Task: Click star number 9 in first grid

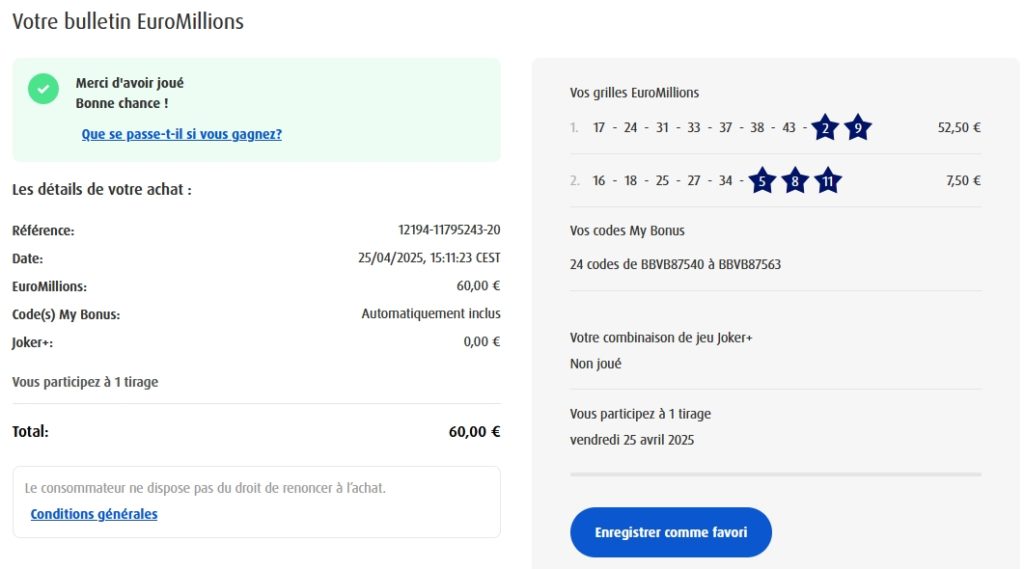Action: (x=858, y=128)
